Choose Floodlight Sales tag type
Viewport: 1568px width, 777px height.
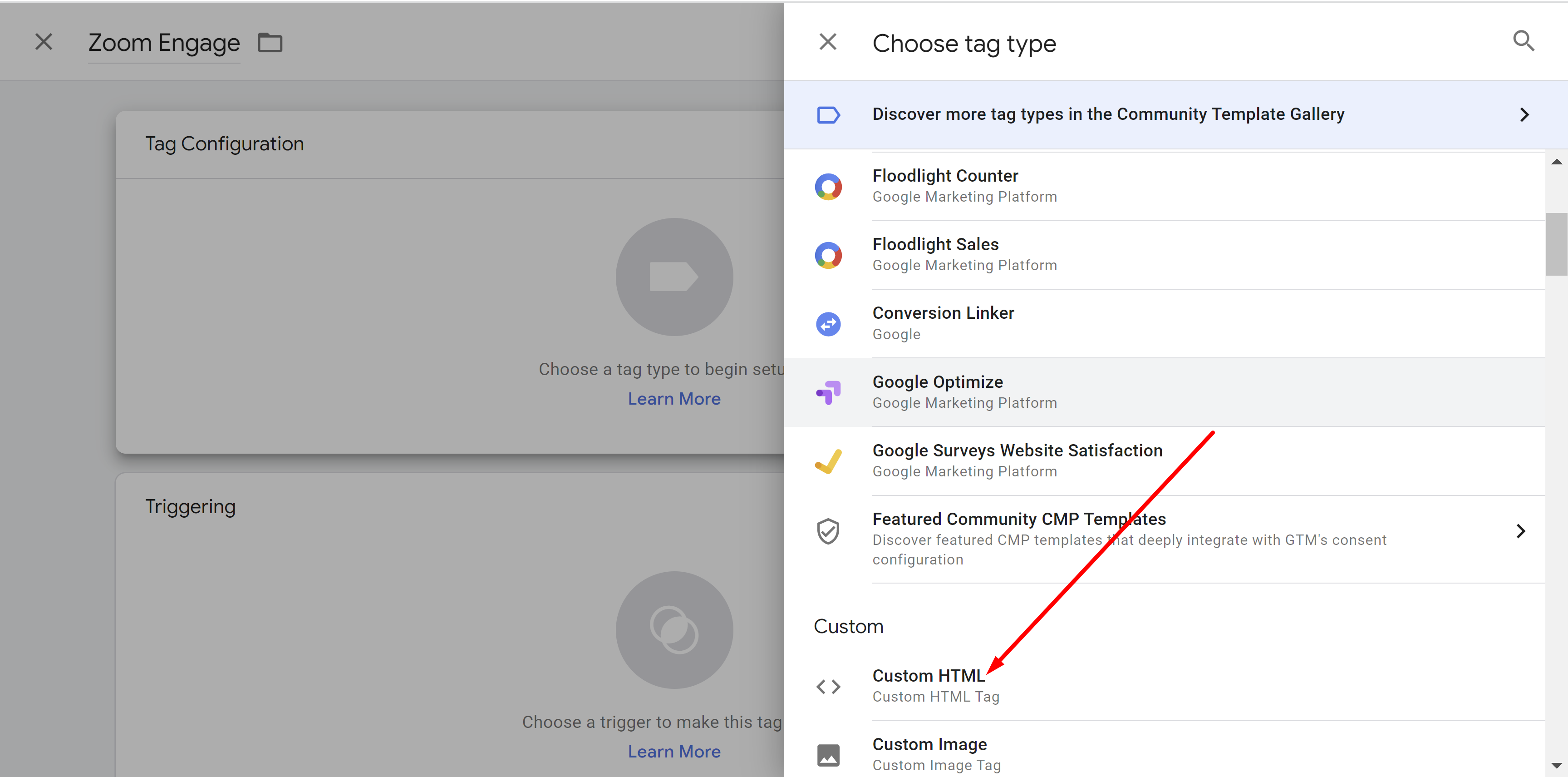pyautogui.click(x=1165, y=255)
